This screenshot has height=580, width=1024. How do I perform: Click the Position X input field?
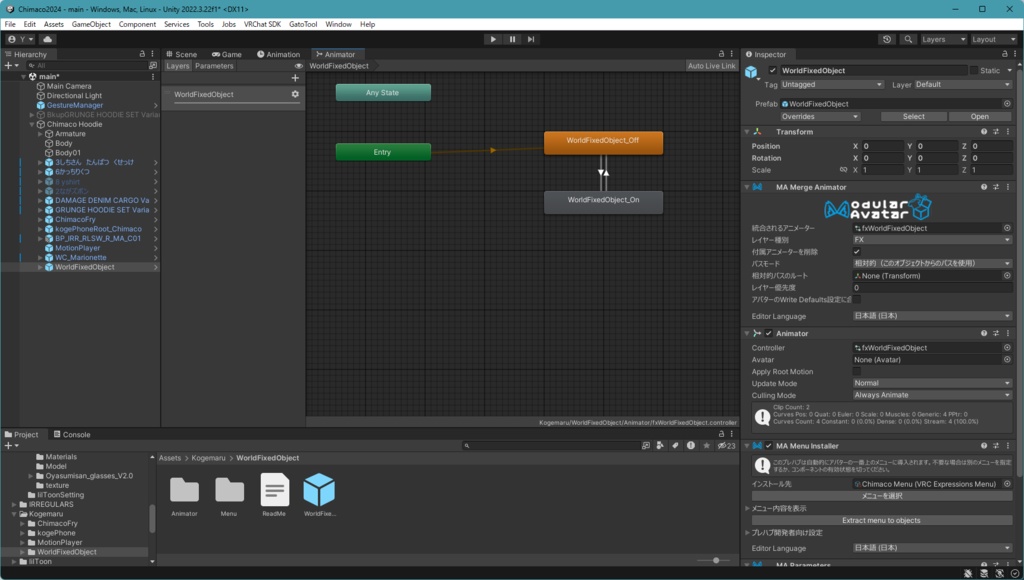[x=882, y=146]
